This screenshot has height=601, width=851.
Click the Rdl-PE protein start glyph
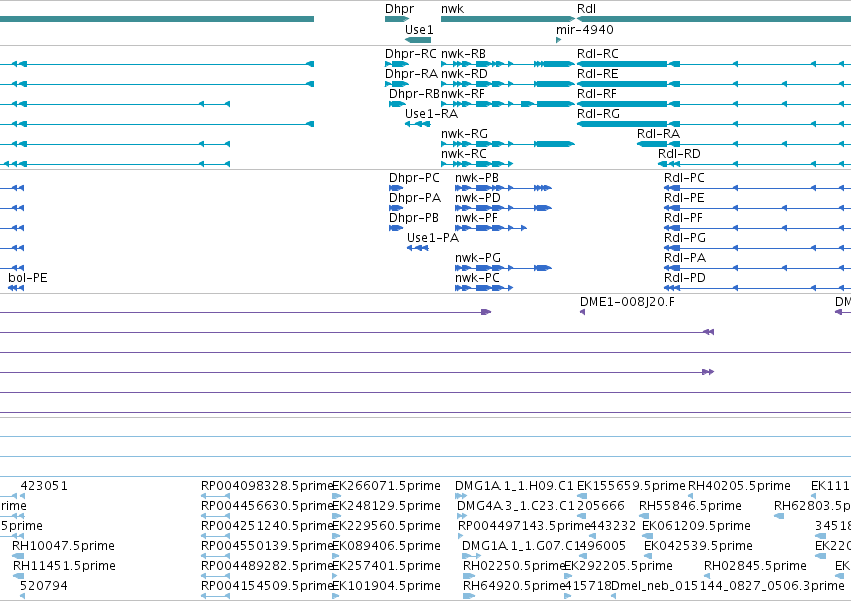coord(672,208)
